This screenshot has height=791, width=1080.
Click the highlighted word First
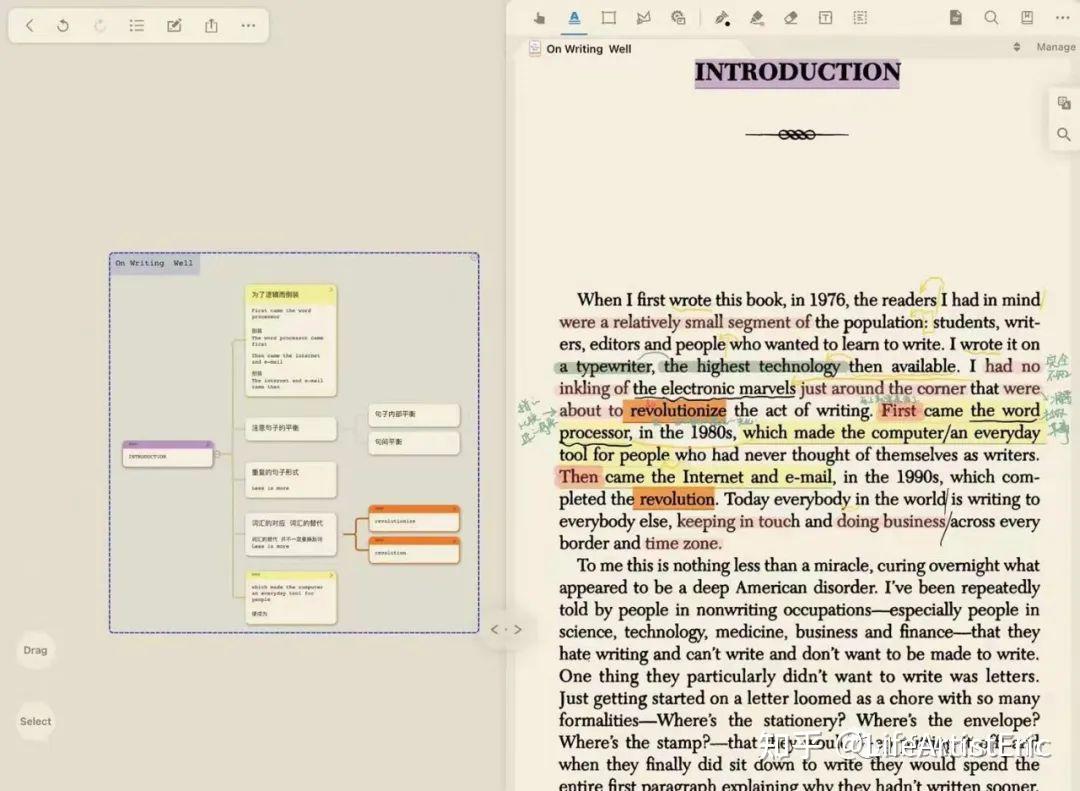(x=899, y=411)
